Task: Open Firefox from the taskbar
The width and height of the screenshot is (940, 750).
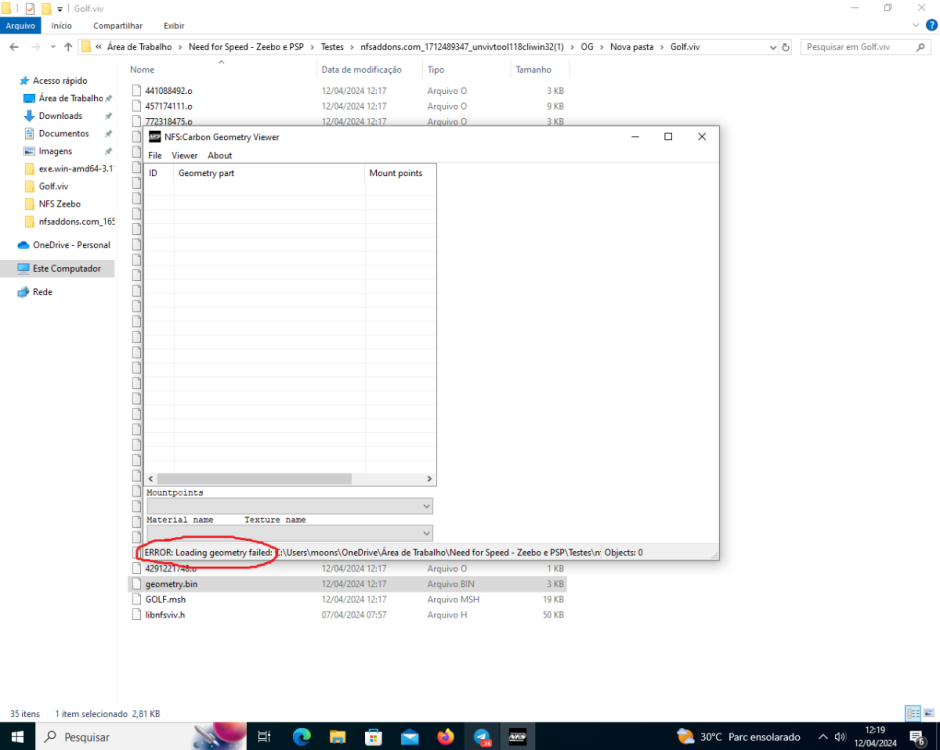Action: pyautogui.click(x=445, y=737)
